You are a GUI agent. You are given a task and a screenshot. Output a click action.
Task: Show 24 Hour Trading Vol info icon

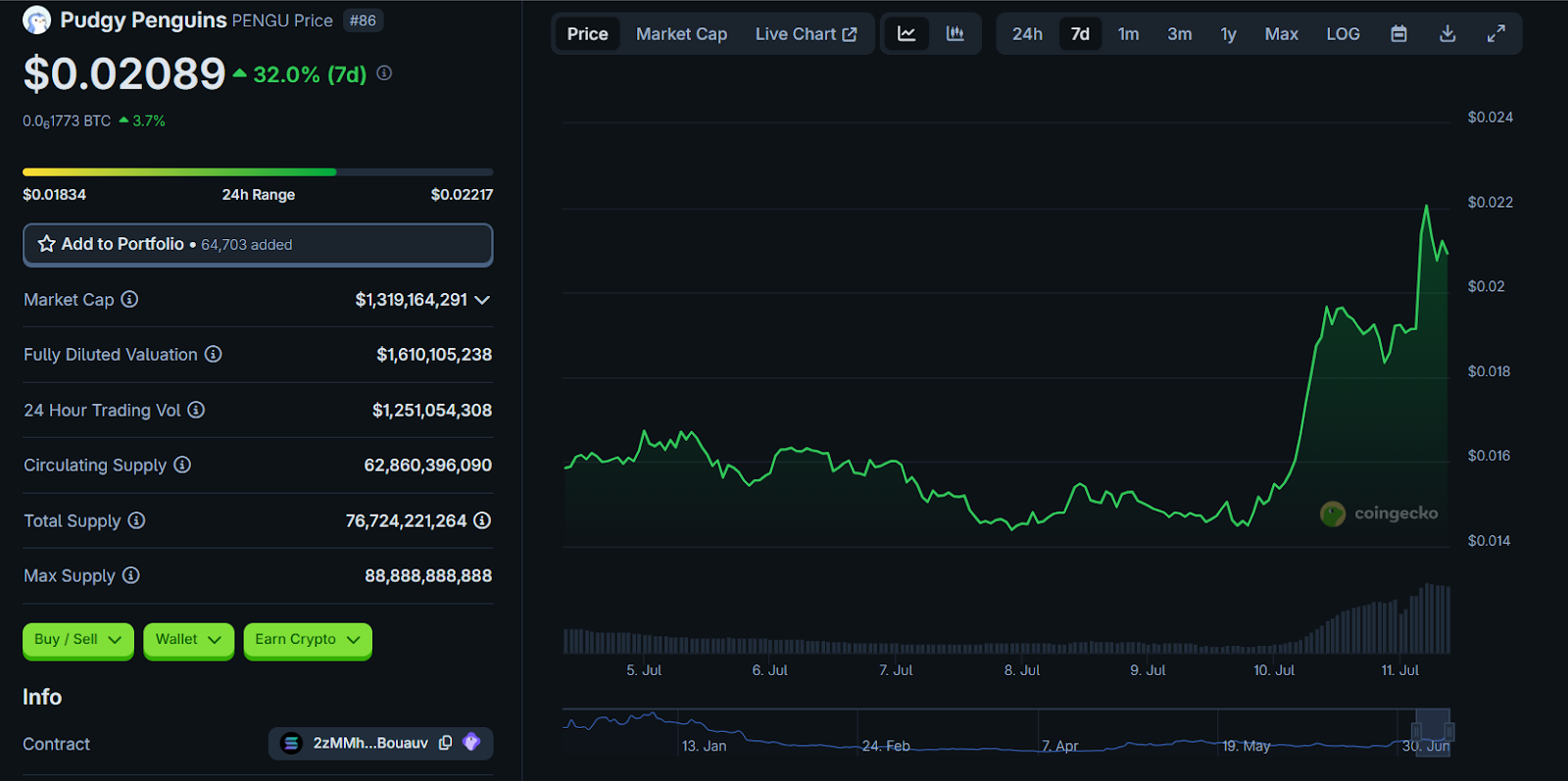(x=196, y=410)
